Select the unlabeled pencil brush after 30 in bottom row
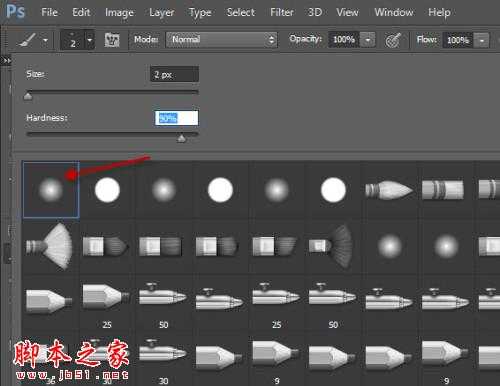Viewport: 500px width, 386px height. (219, 358)
